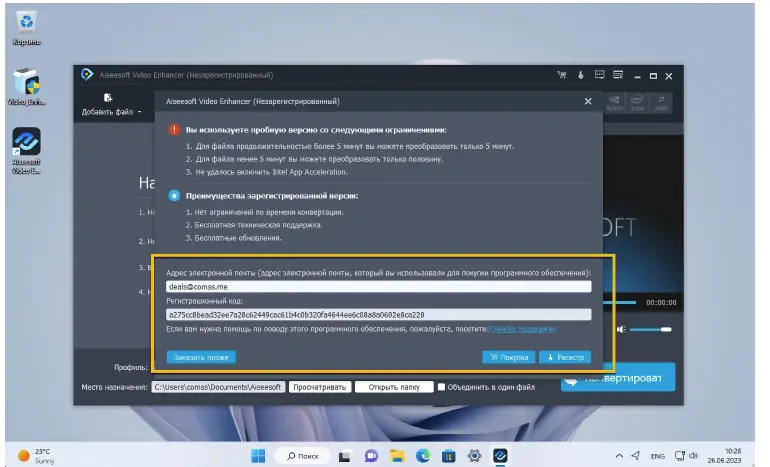Open Task View on the taskbar
Image resolution: width=770 pixels, height=467 pixels.
tap(345, 456)
